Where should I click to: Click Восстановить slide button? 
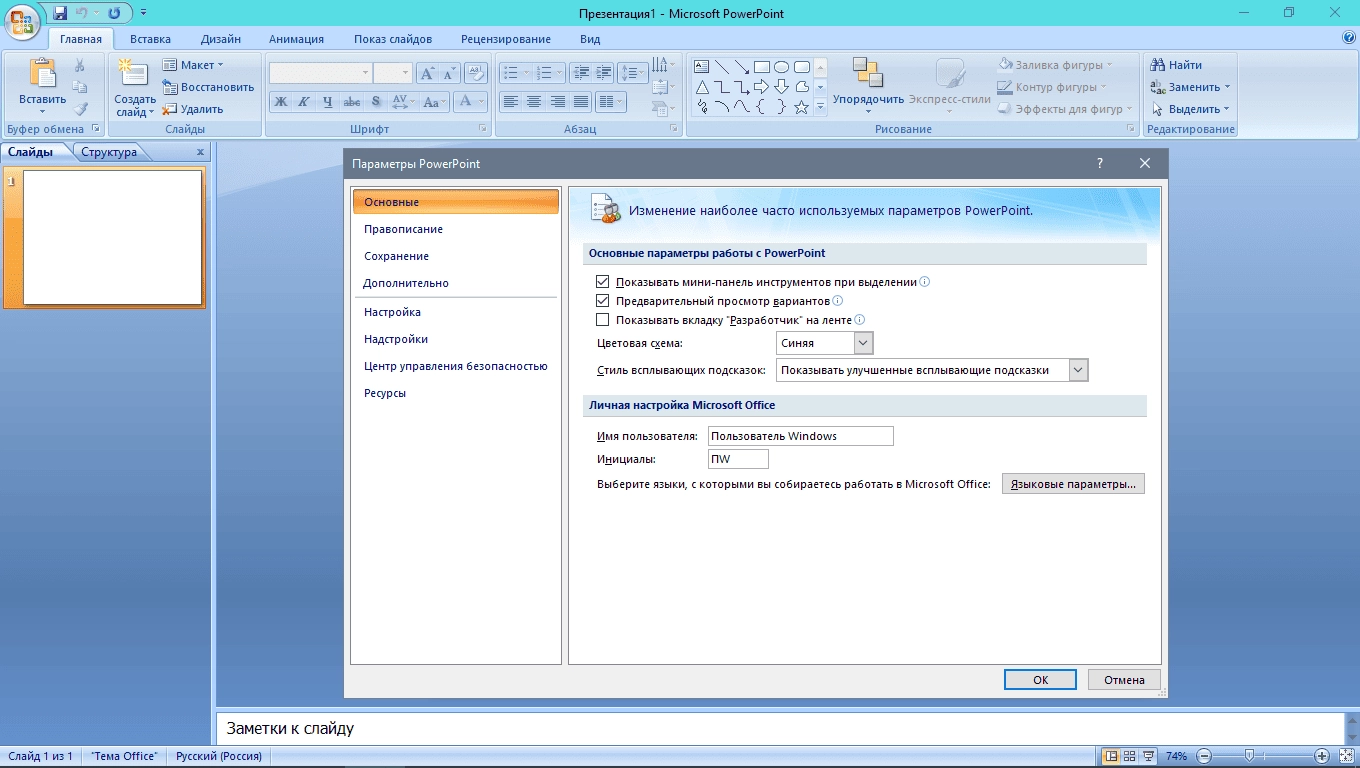click(x=208, y=87)
